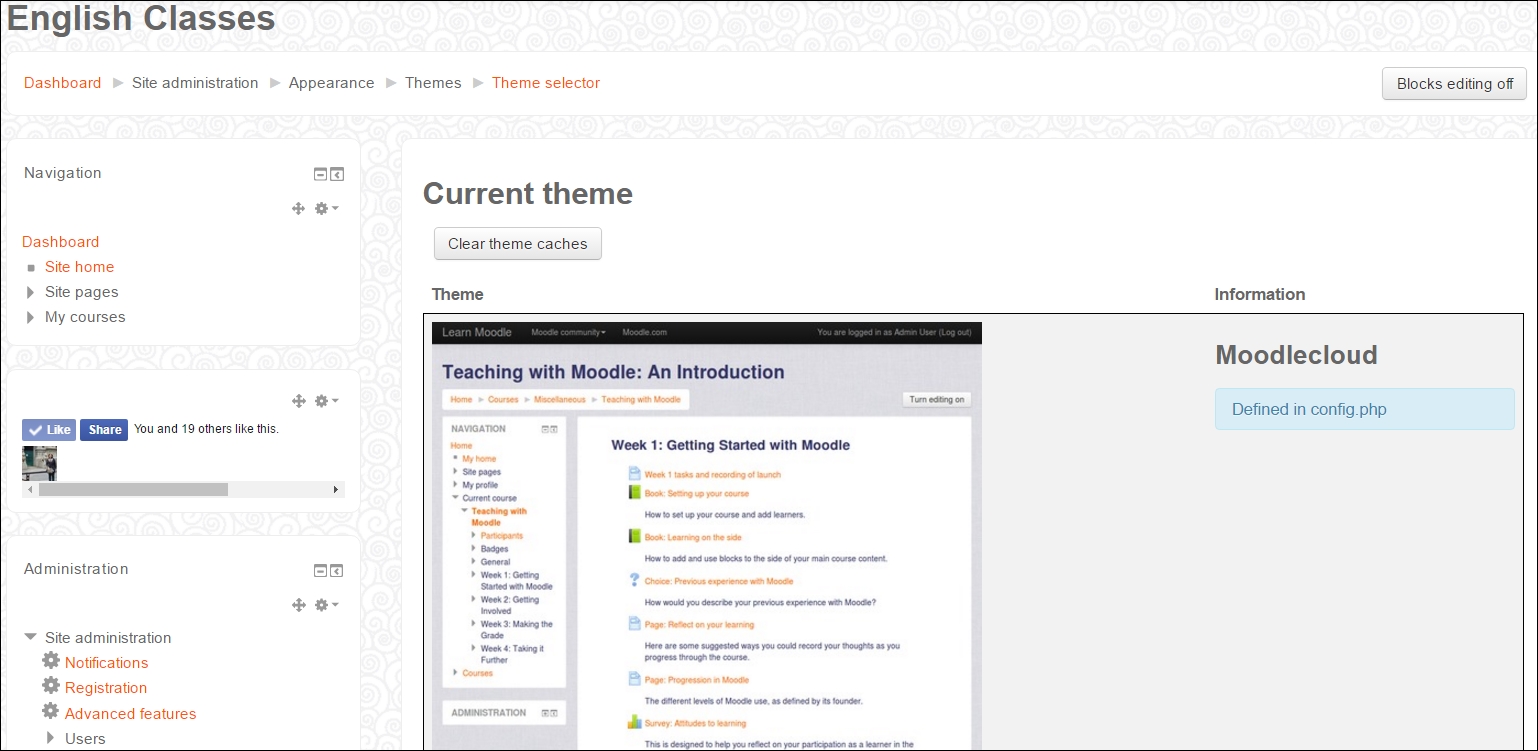
Task: Click the Navigation block title
Action: pyautogui.click(x=63, y=173)
